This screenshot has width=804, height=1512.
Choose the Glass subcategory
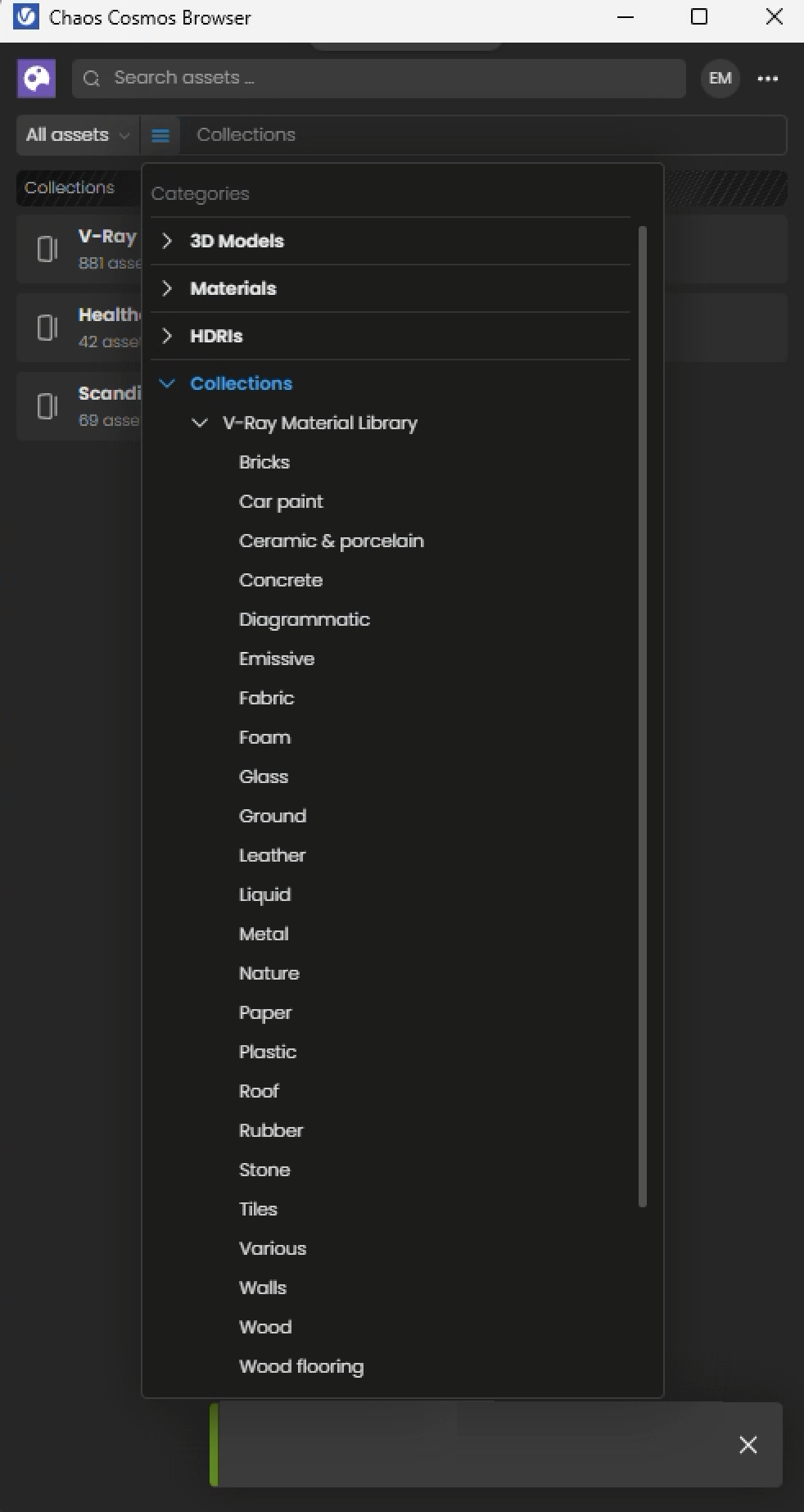point(264,776)
